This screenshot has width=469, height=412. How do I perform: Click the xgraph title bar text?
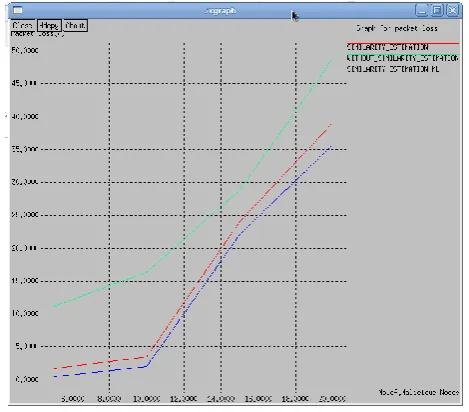coord(220,11)
